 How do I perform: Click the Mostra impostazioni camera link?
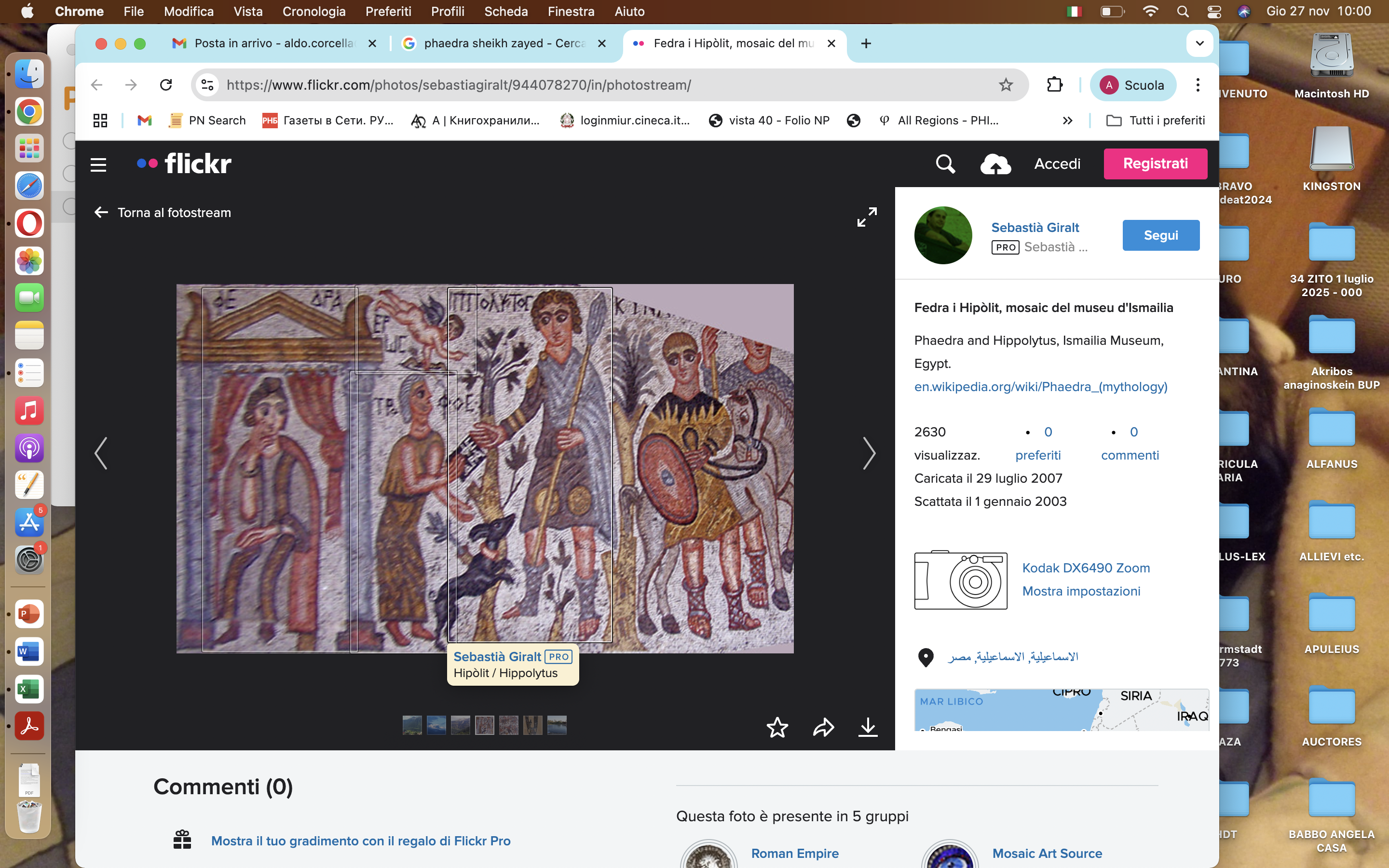tap(1081, 591)
